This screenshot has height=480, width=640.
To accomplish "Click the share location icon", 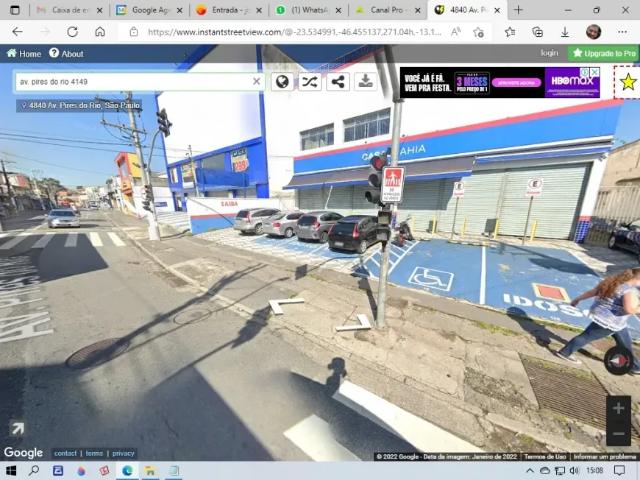I will click(x=338, y=82).
